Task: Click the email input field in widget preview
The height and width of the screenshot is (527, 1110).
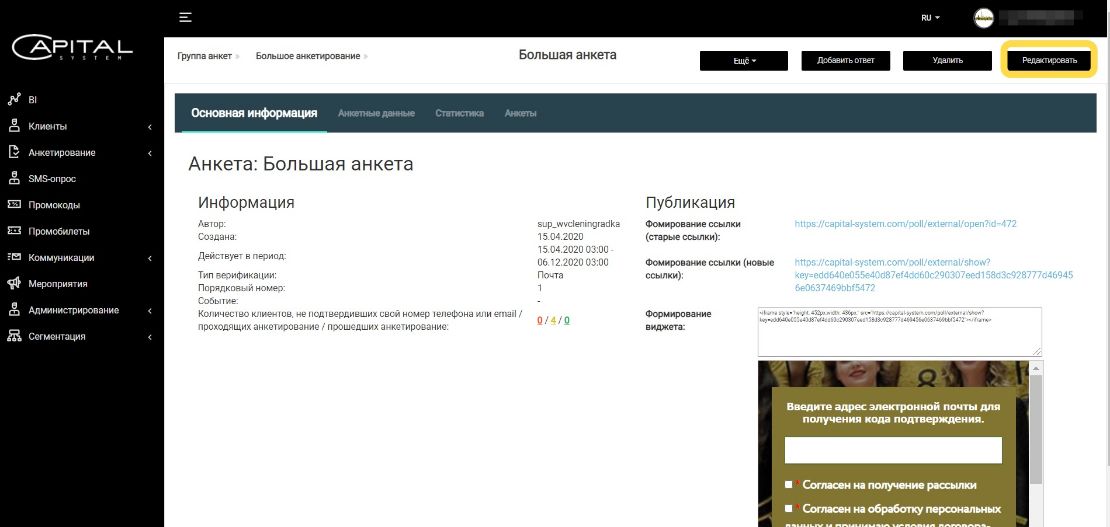Action: (x=893, y=450)
